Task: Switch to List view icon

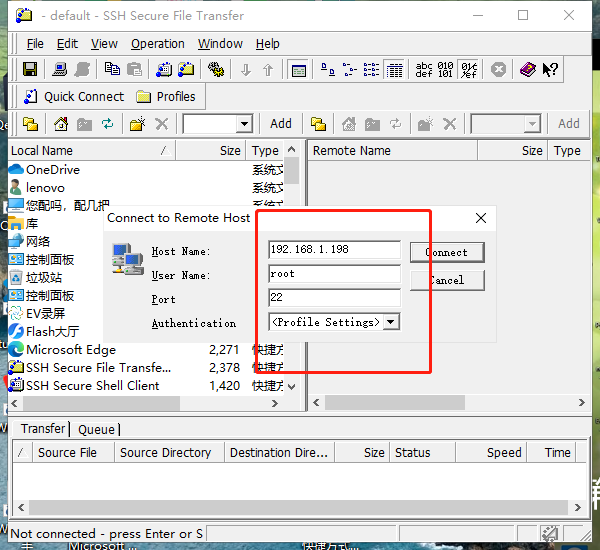Action: 371,70
